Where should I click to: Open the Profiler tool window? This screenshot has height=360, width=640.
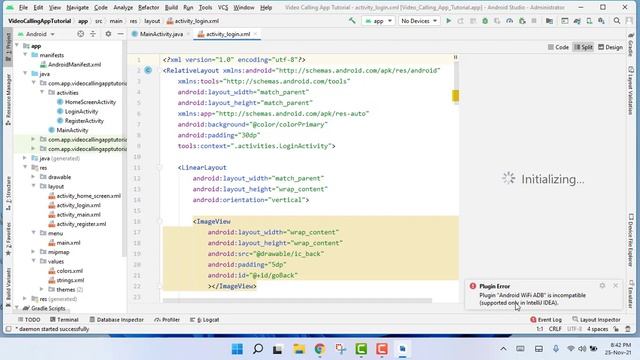167,320
